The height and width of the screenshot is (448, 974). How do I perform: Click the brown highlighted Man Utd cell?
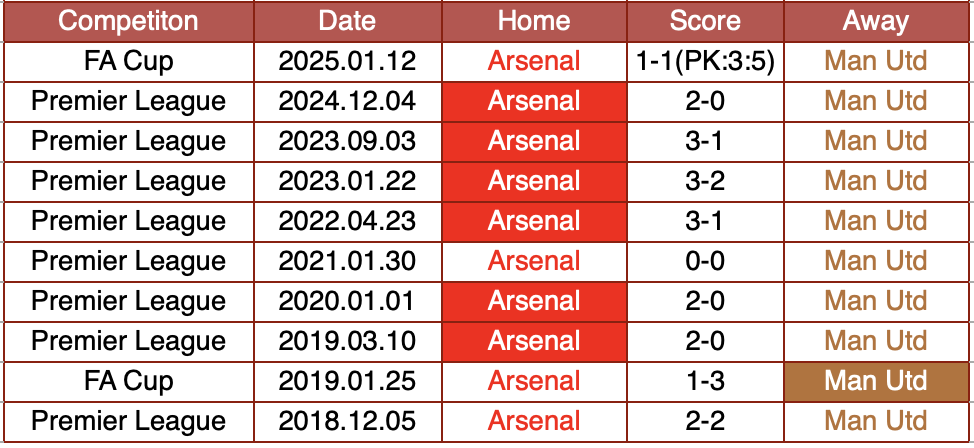876,381
